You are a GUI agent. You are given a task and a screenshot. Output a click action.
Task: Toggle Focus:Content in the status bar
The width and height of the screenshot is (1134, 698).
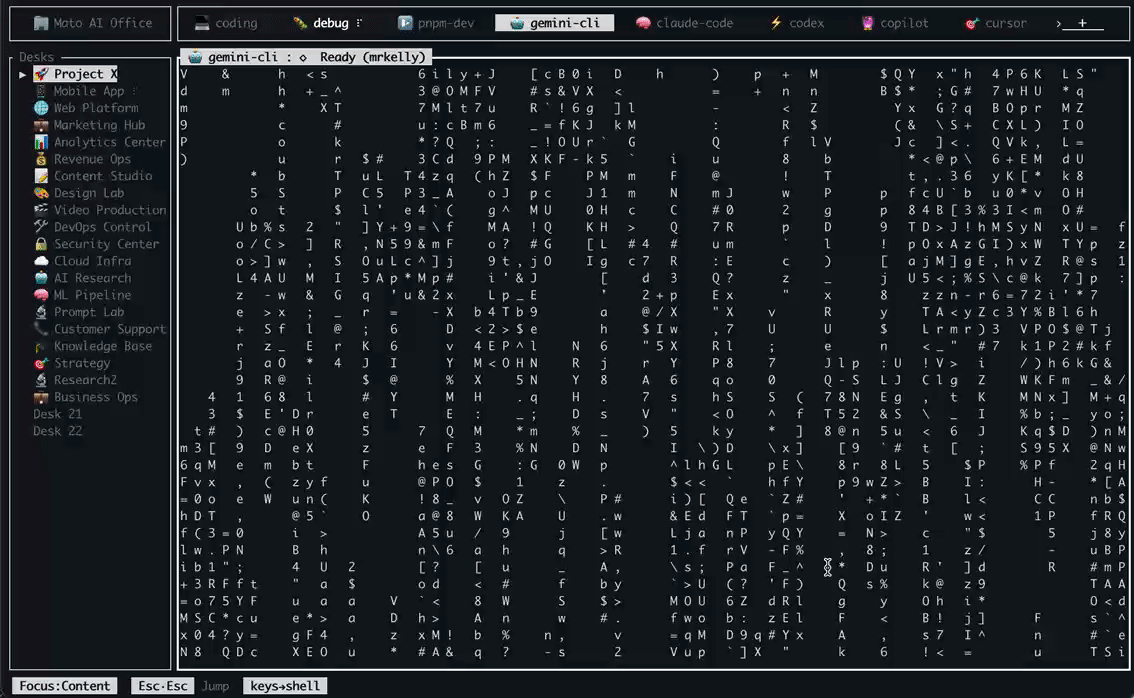tap(64, 686)
